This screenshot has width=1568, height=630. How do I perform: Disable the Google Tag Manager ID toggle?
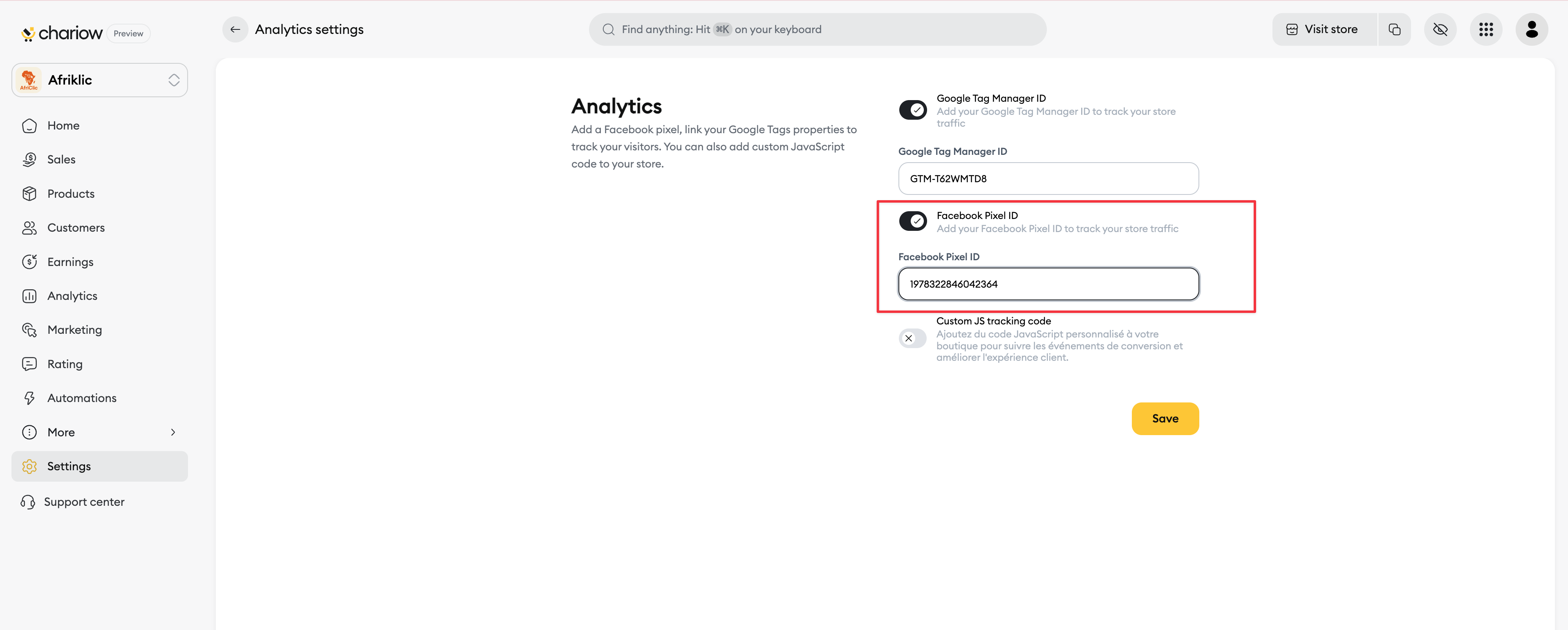pyautogui.click(x=912, y=110)
